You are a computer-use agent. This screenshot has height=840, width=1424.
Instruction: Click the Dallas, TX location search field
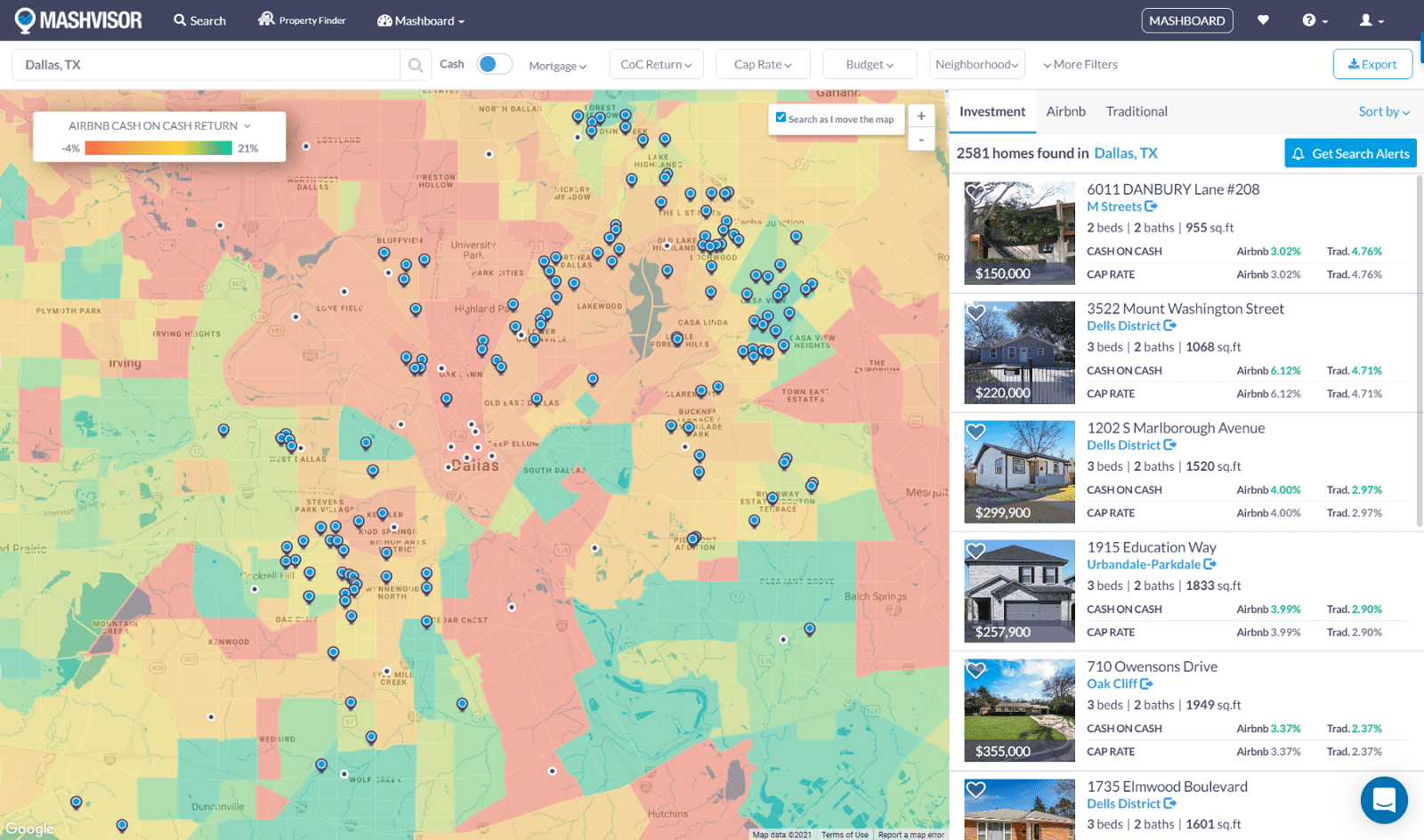point(205,65)
